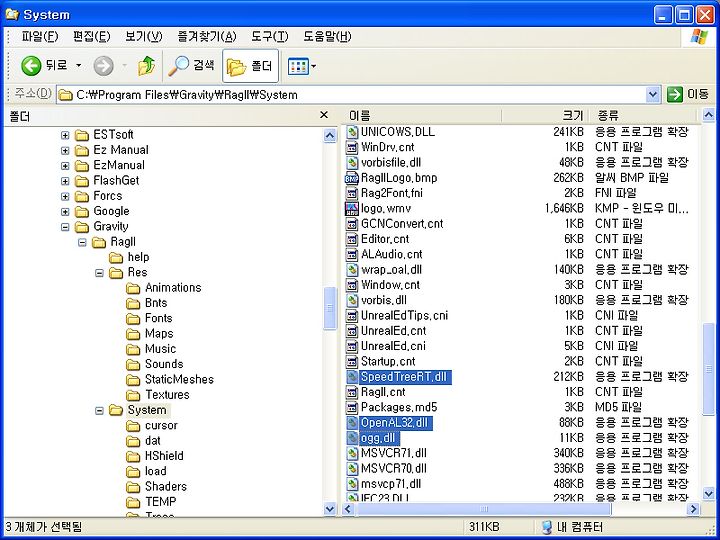Select the file name vorbisfile.dll

coord(391,163)
